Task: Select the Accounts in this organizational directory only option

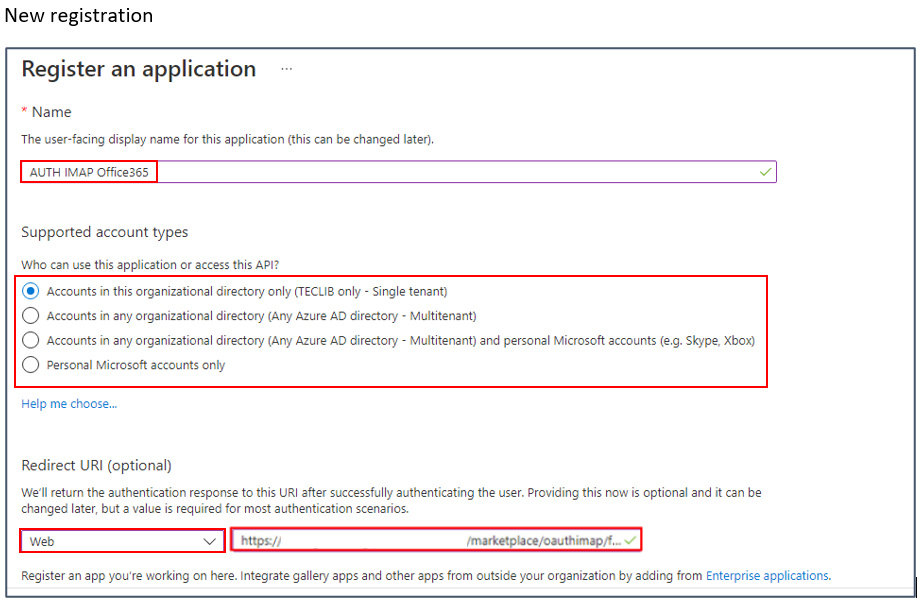Action: point(31,290)
